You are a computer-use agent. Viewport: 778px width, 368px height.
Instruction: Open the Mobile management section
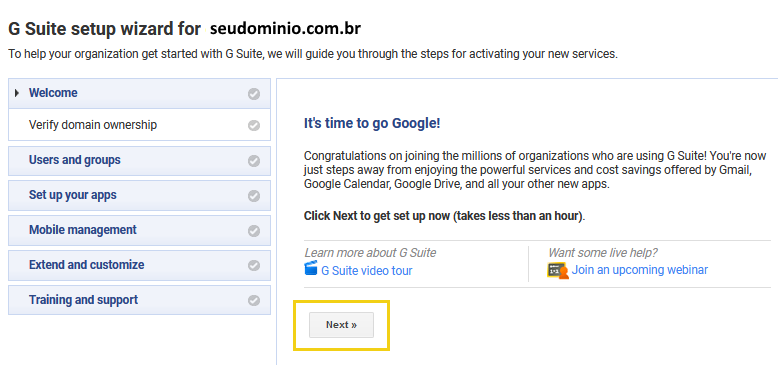tap(139, 231)
